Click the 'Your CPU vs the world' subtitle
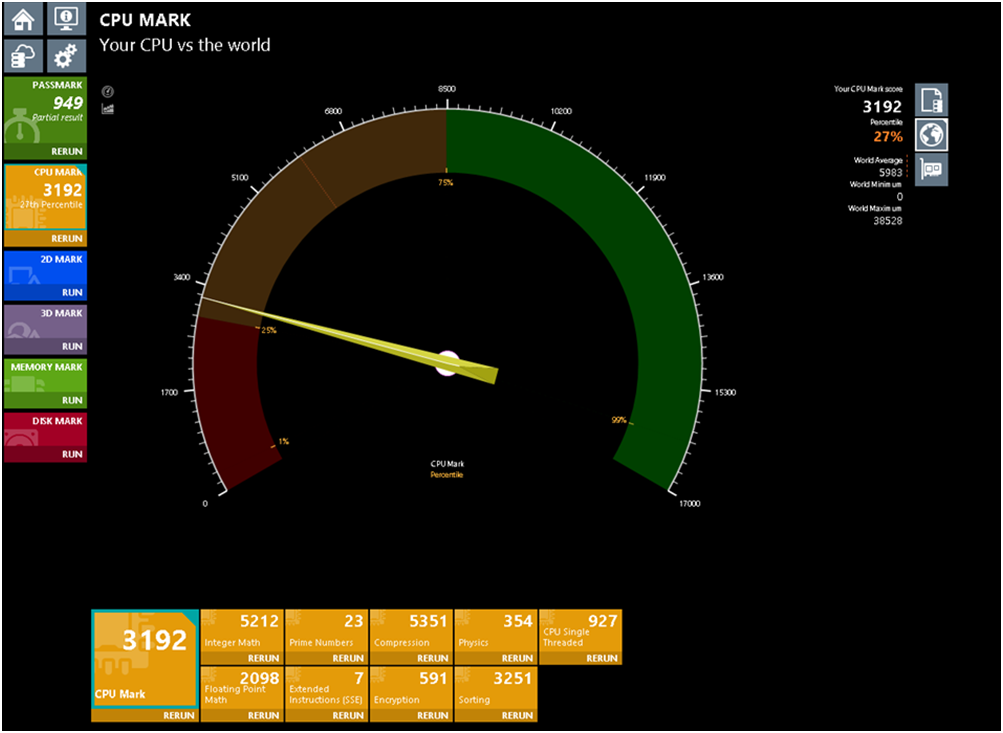 [185, 45]
